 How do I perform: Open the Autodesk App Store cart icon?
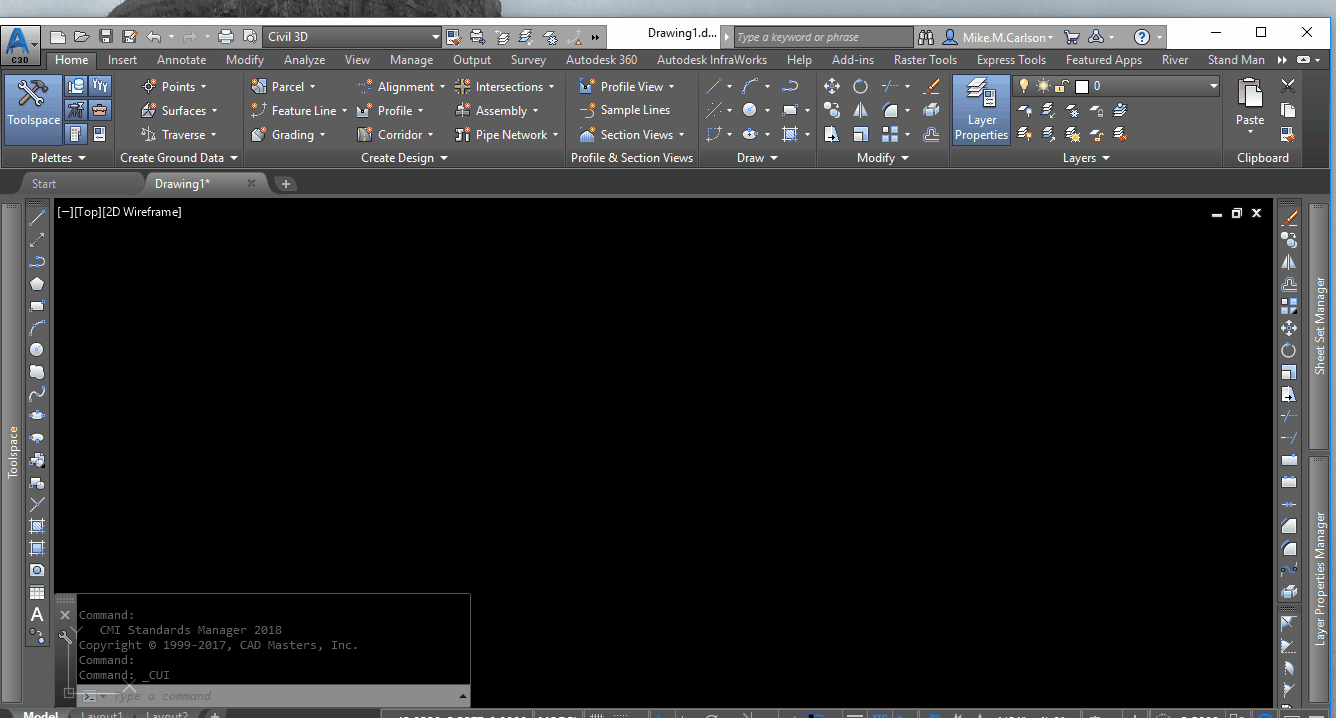1072,37
